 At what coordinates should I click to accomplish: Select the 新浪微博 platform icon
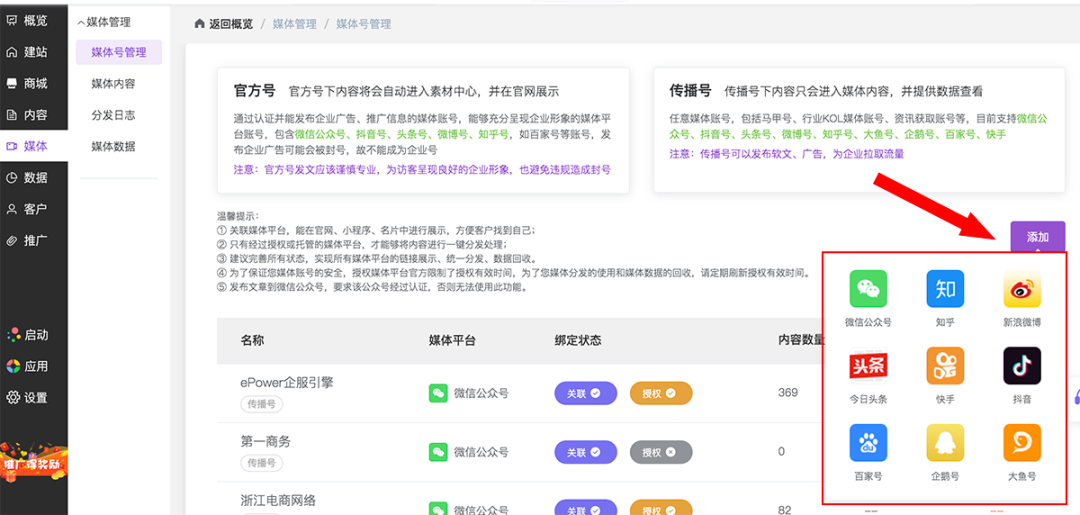(1022, 288)
